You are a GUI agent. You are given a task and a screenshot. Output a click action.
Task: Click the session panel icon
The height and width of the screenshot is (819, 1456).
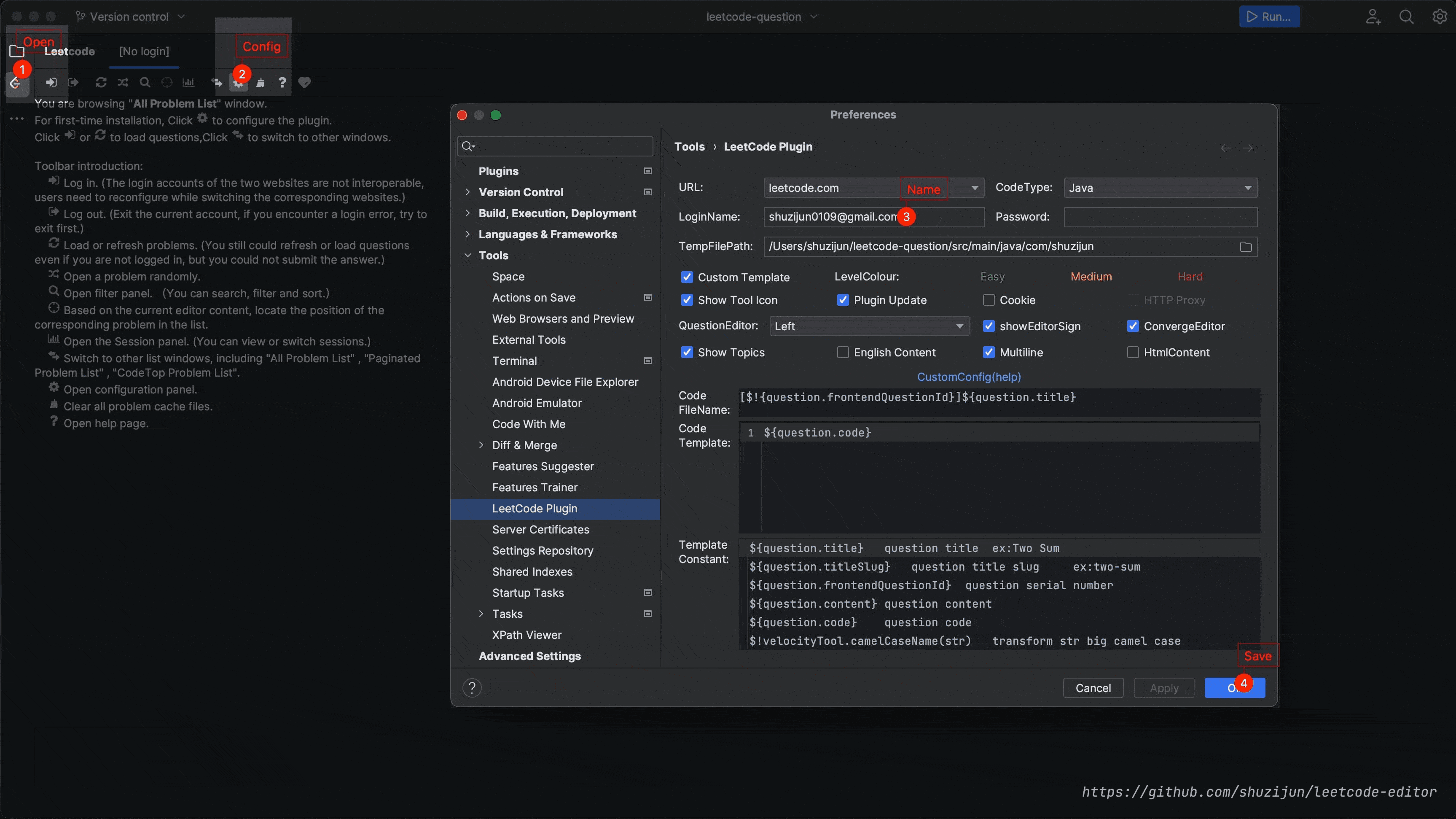tap(188, 82)
